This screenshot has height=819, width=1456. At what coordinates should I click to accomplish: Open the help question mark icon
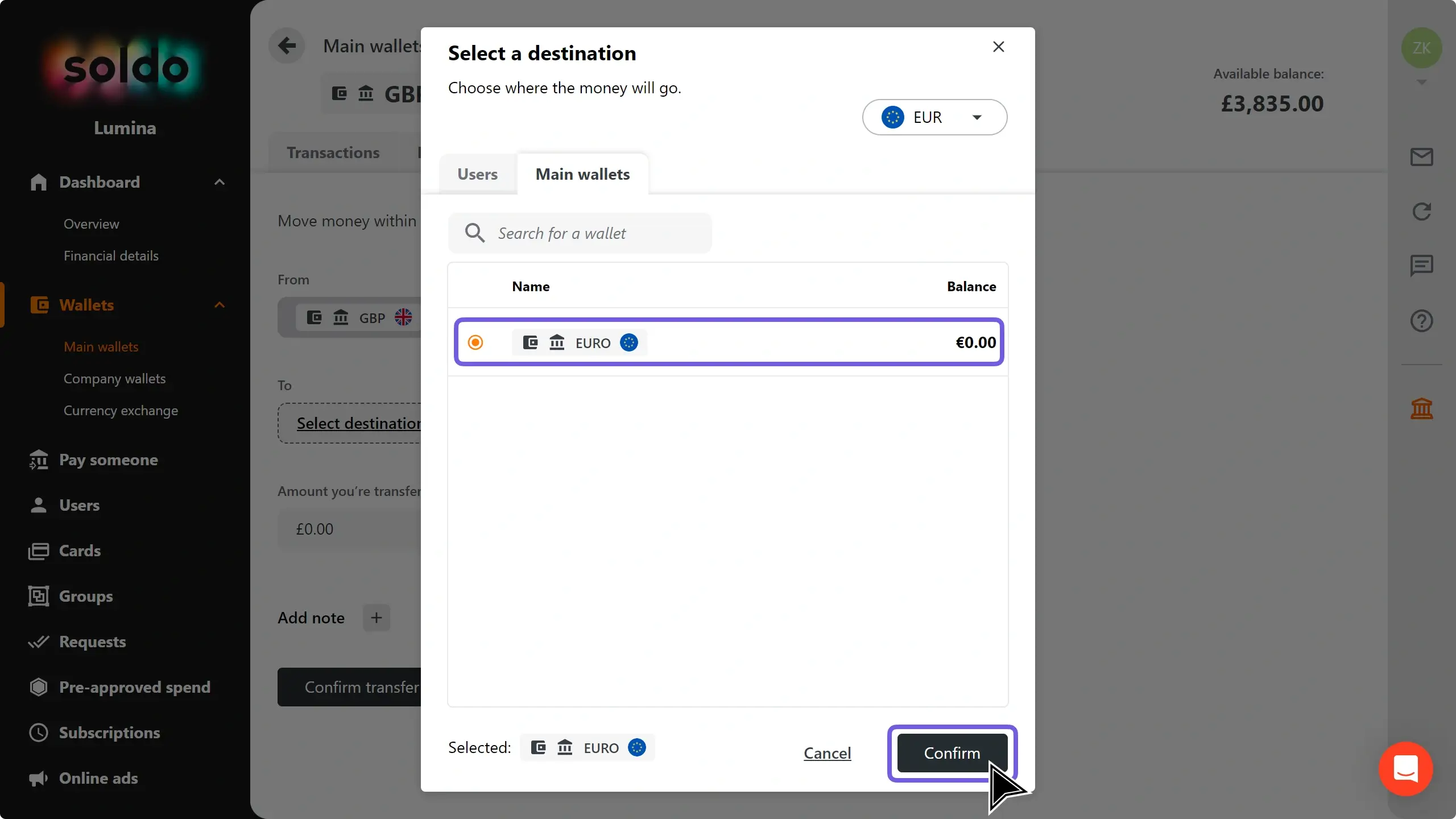click(1421, 321)
